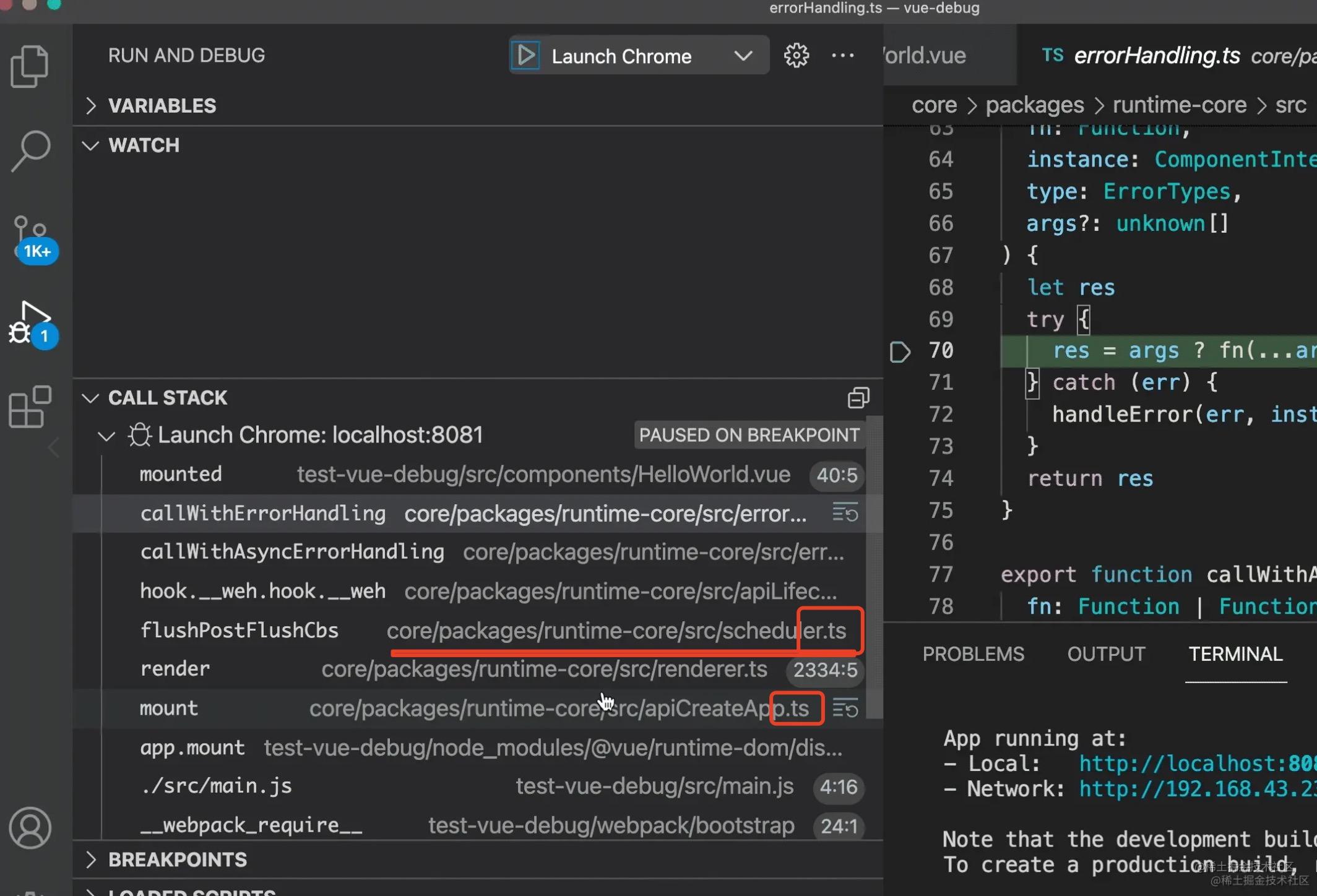Viewport: 1317px width, 896px height.
Task: Switch to the PROBLEMS panel tab
Action: tap(973, 654)
